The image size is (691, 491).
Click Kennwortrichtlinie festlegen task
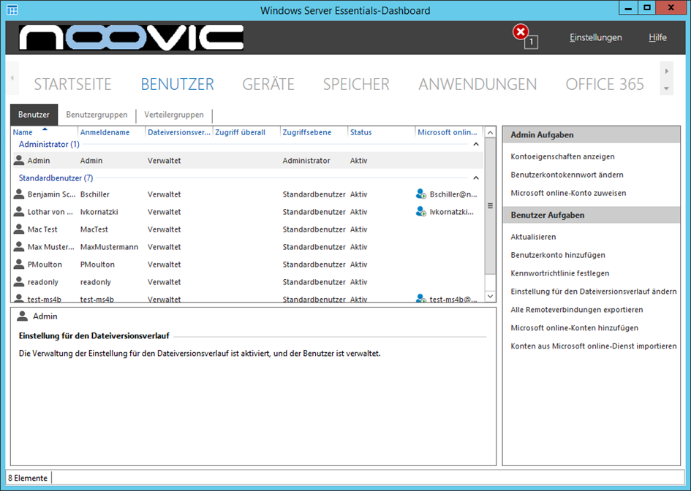560,273
